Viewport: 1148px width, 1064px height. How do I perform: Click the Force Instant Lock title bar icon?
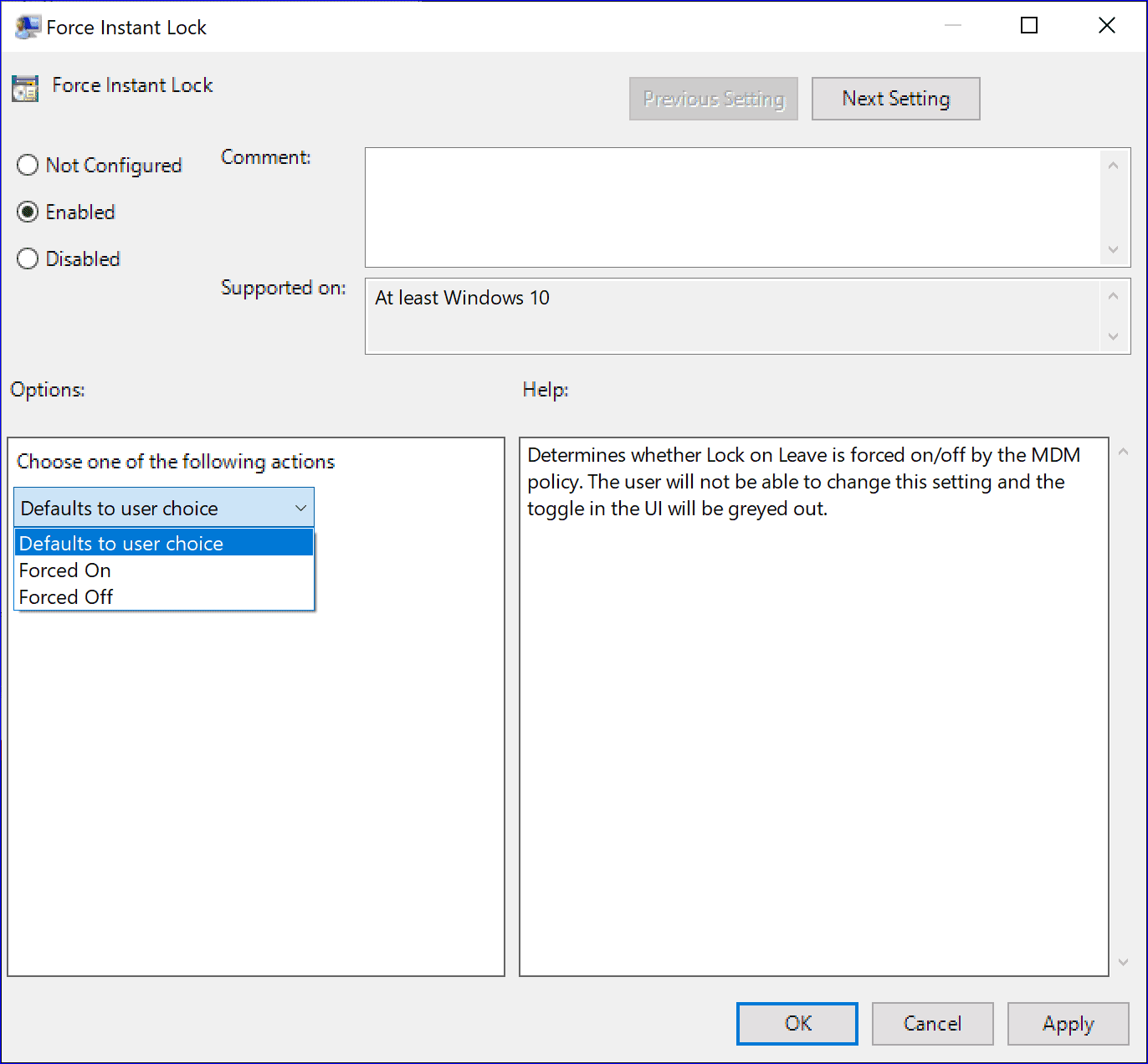pyautogui.click(x=28, y=27)
